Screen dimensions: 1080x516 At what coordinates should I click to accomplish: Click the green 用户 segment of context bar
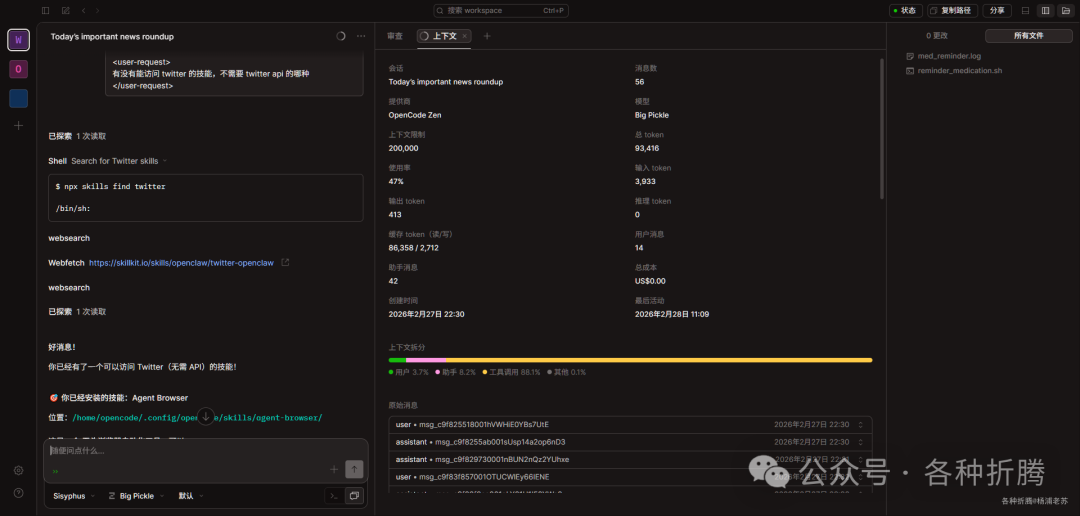[397, 360]
